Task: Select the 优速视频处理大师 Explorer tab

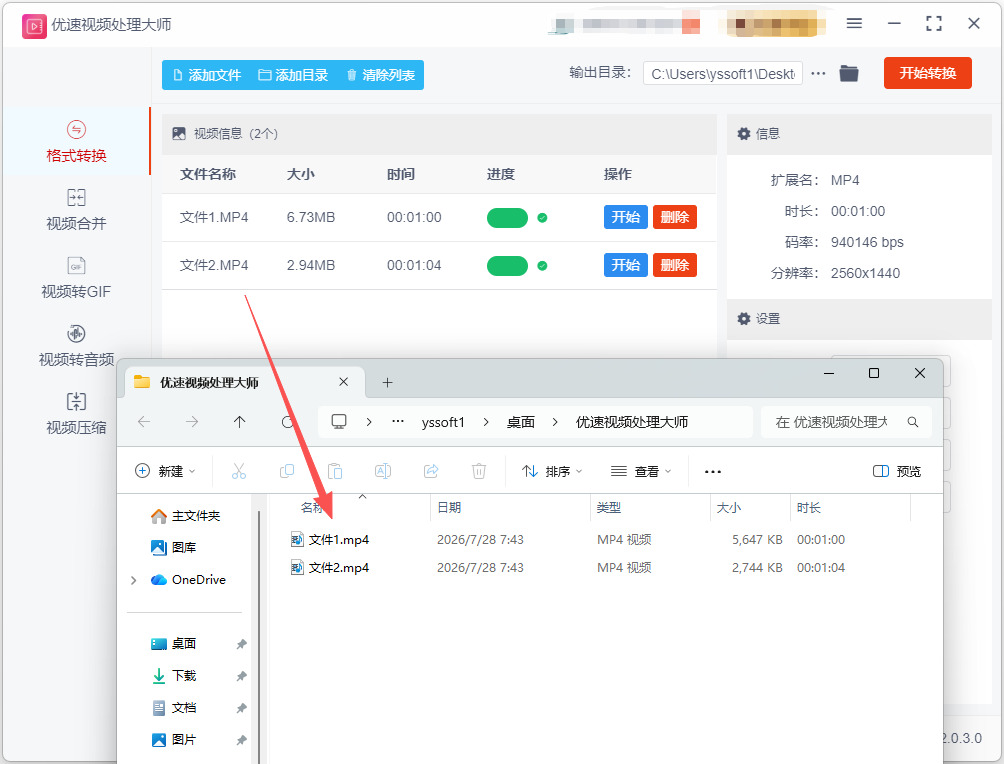Action: click(241, 382)
